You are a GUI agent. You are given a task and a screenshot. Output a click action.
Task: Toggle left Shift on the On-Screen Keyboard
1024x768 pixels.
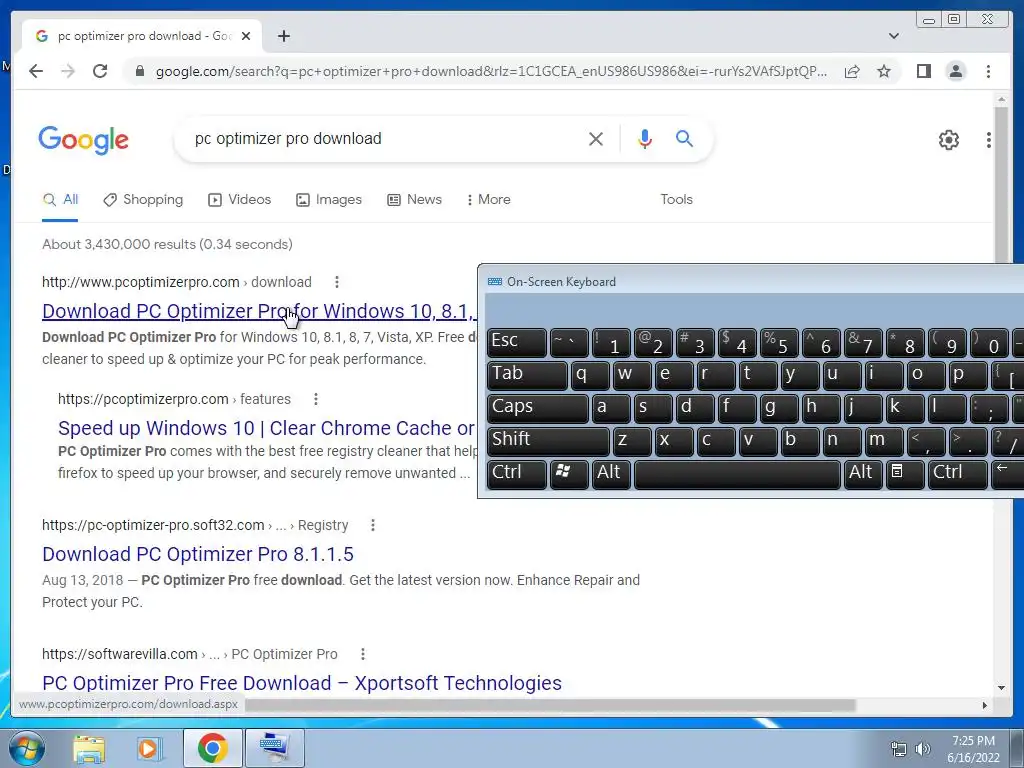[548, 441]
